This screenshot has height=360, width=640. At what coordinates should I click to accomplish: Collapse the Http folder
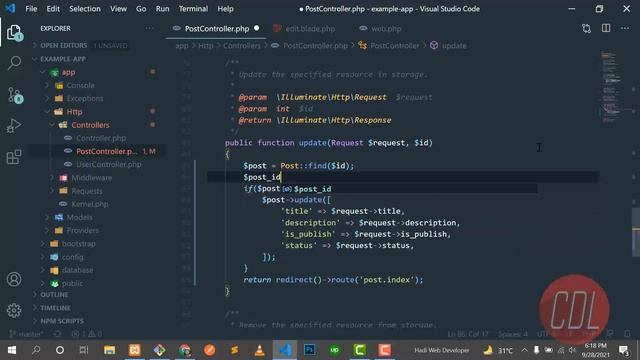click(74, 111)
